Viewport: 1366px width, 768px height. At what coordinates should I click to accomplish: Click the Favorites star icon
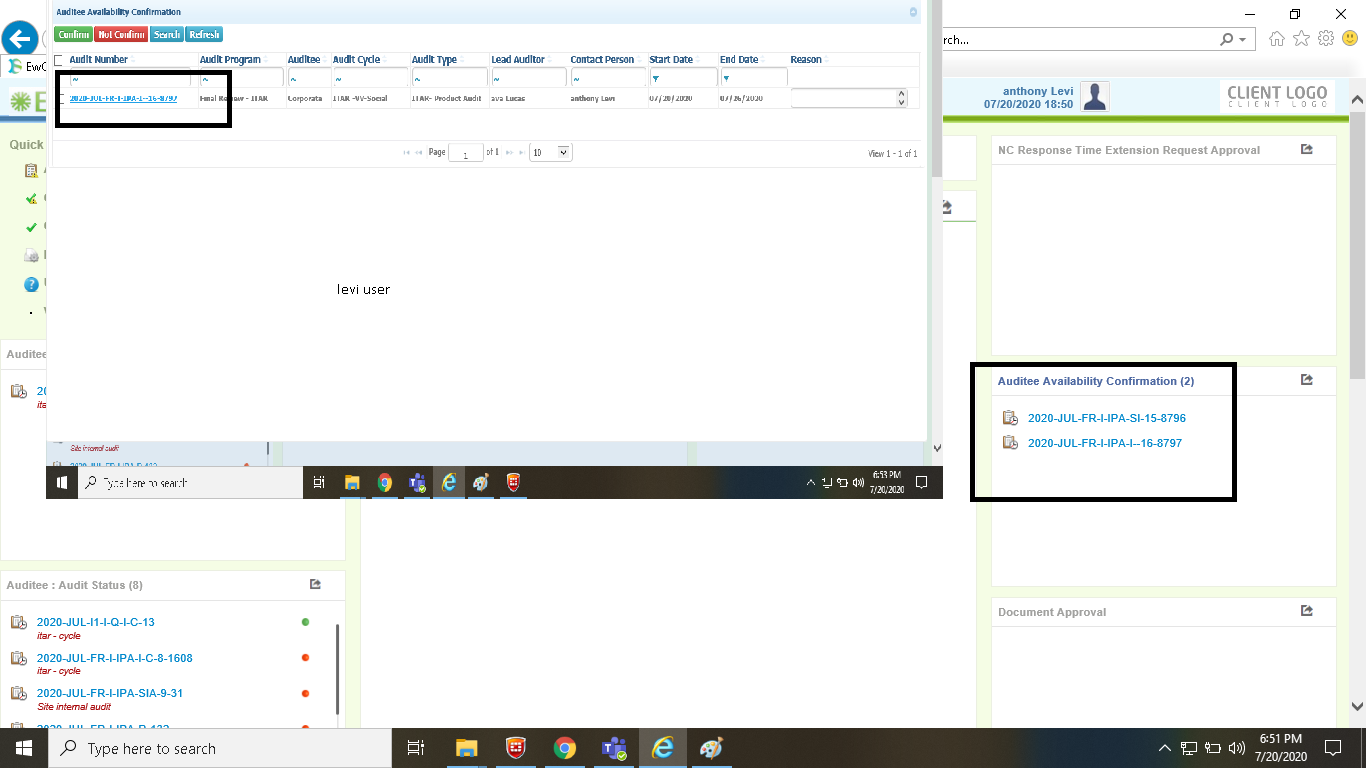click(1301, 39)
